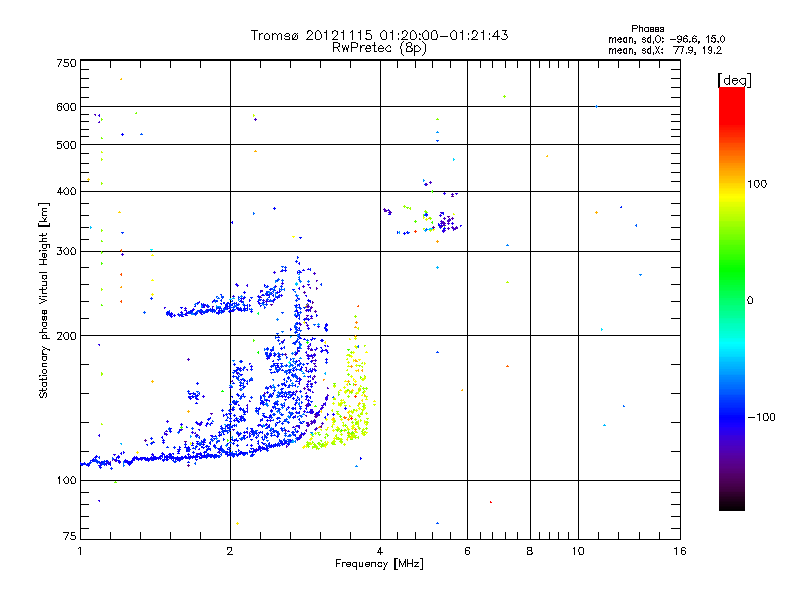
Task: Click the colorbar tick label "100" beside "[deg]" scale
Action: pos(757,184)
